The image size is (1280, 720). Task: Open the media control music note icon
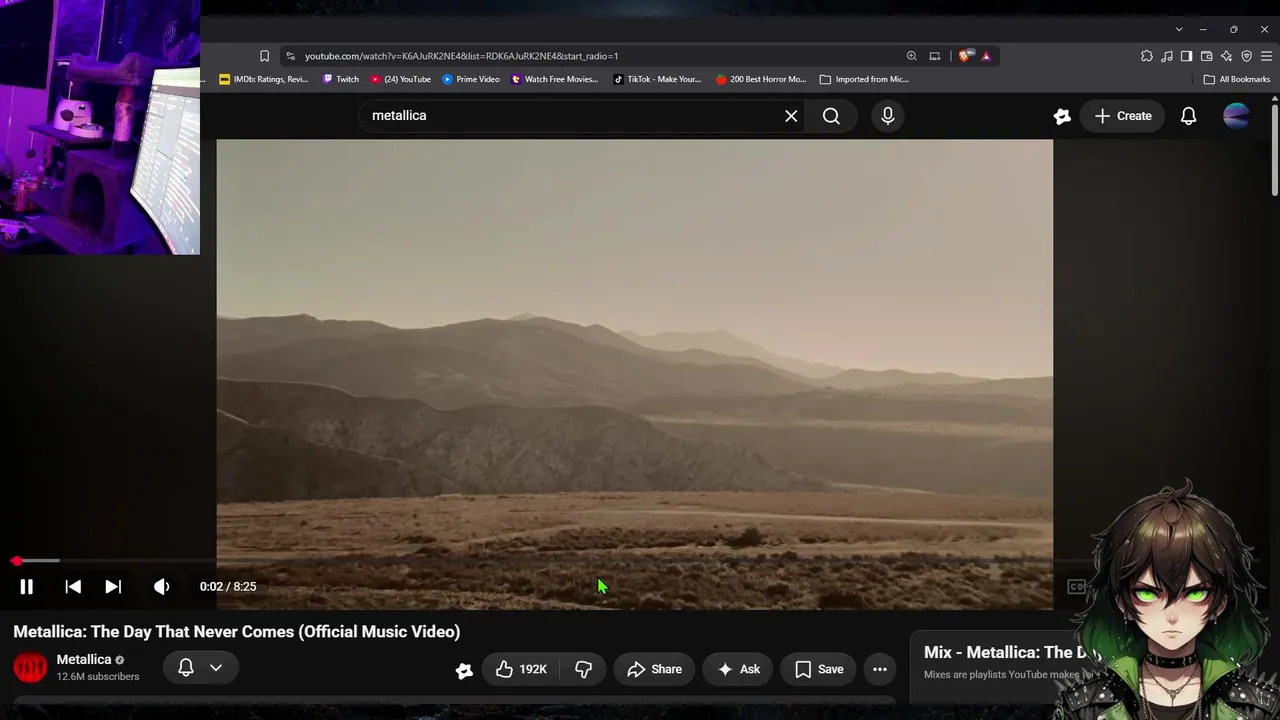click(1167, 56)
